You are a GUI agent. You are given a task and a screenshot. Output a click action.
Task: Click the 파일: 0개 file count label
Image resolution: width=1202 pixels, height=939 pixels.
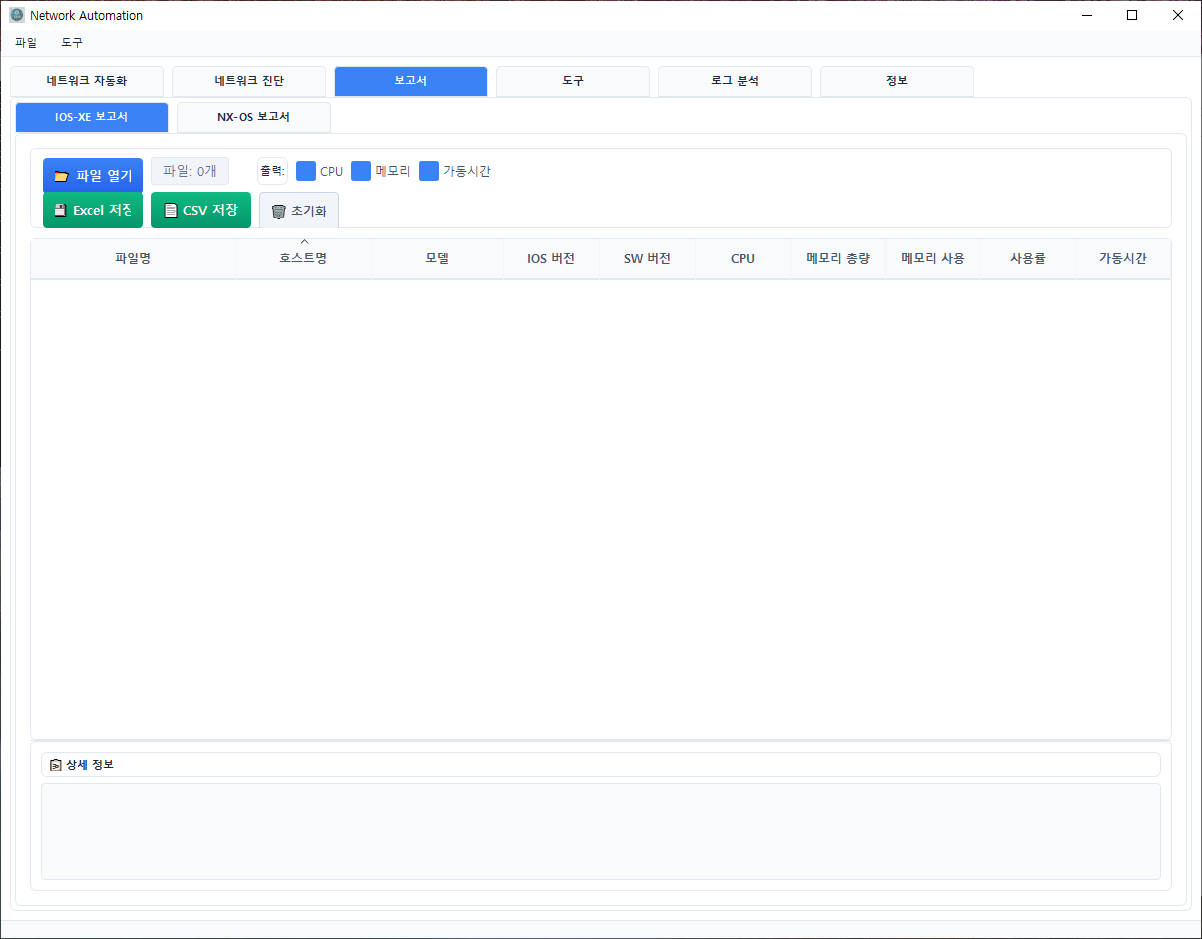(190, 171)
